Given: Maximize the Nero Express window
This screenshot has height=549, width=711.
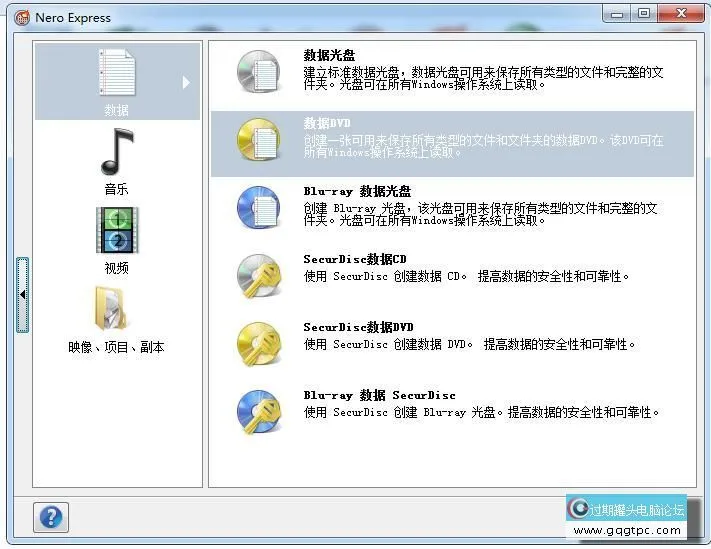Looking at the screenshot, I should (644, 14).
